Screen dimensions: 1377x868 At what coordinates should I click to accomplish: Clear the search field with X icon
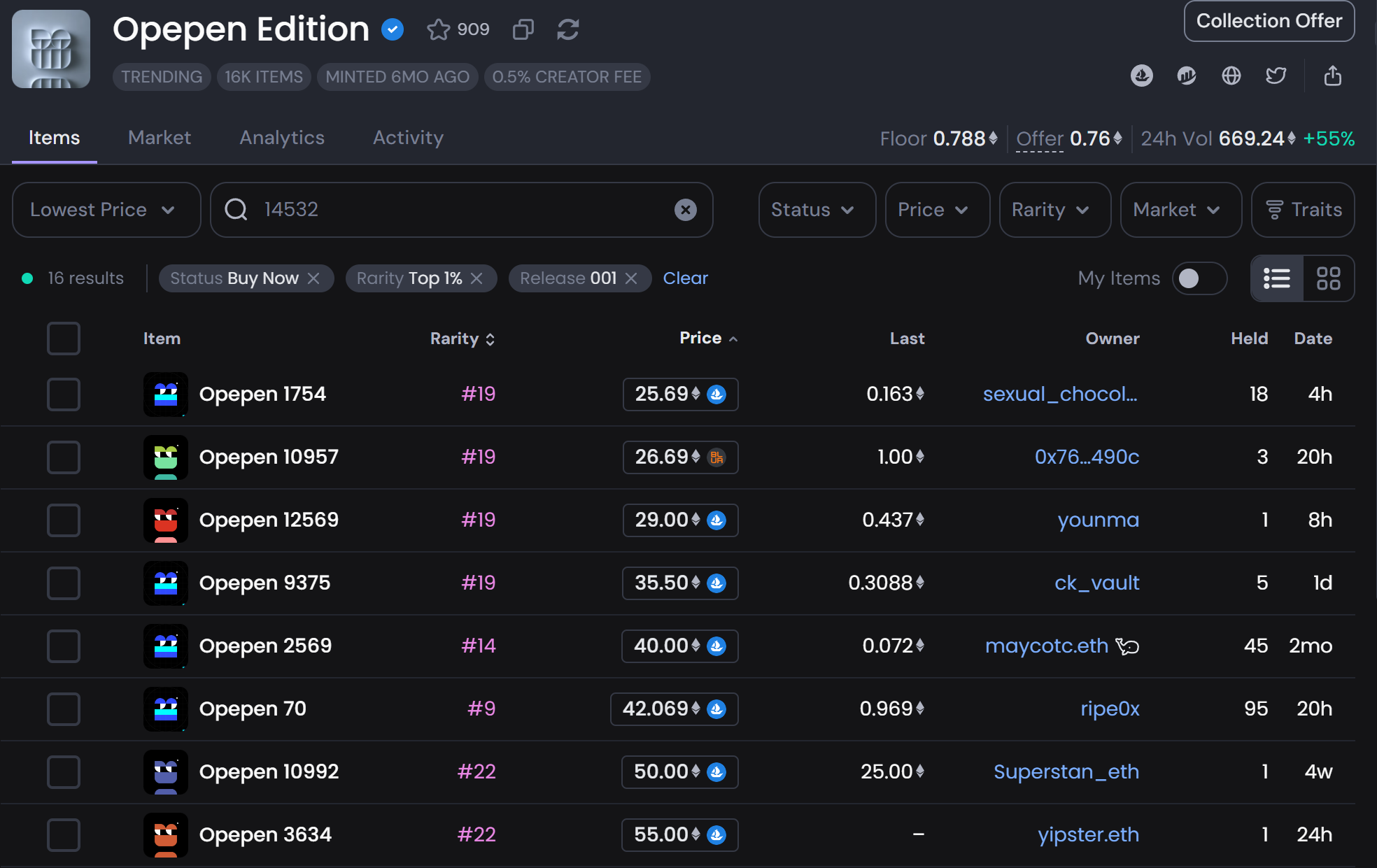point(685,210)
